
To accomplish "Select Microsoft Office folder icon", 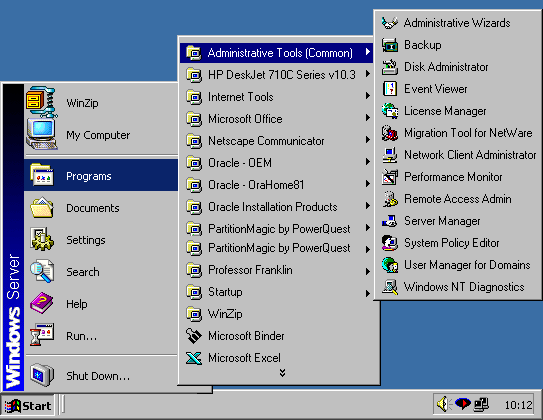I will pyautogui.click(x=194, y=119).
